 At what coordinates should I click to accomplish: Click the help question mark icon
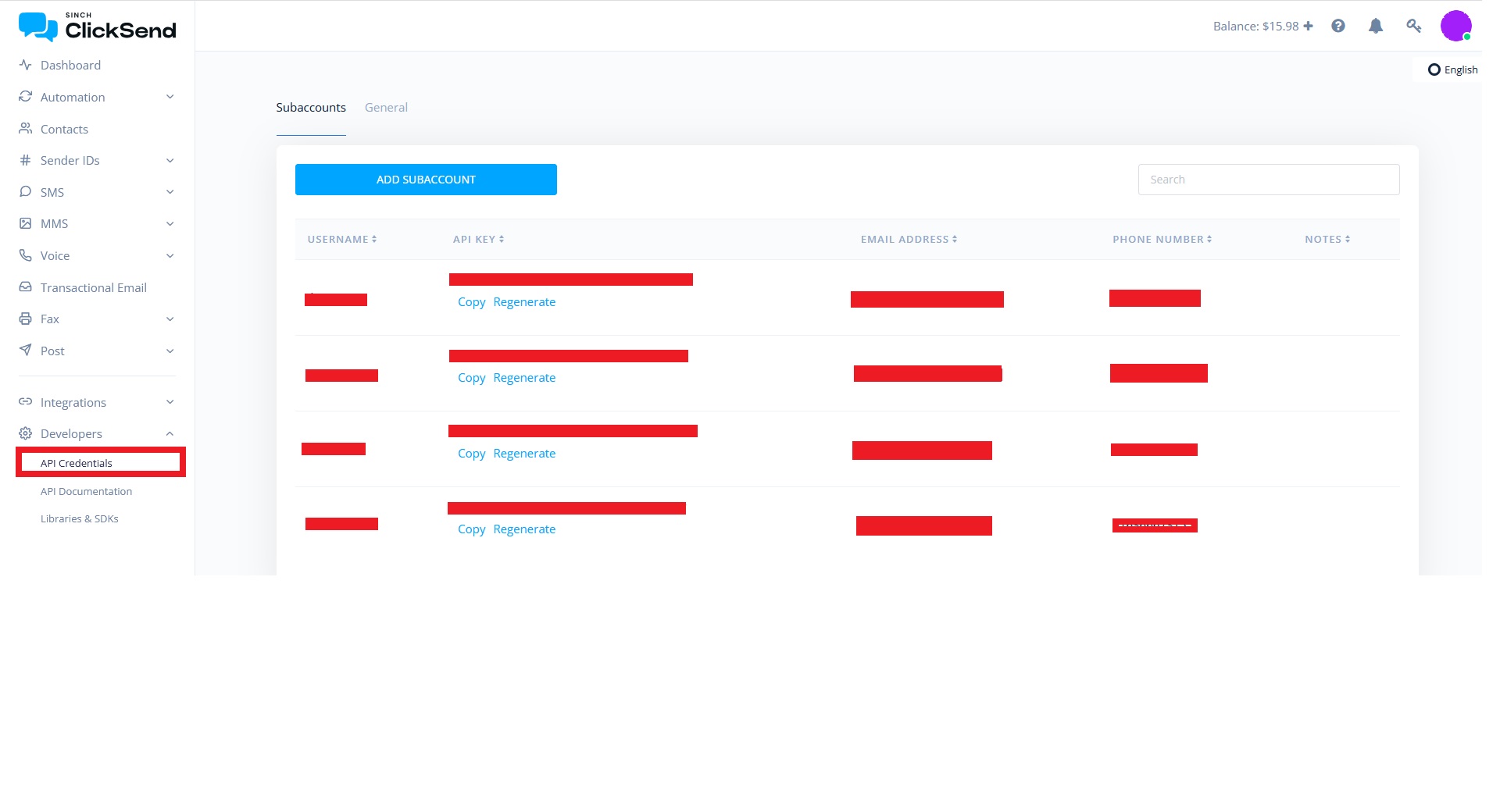click(1338, 26)
